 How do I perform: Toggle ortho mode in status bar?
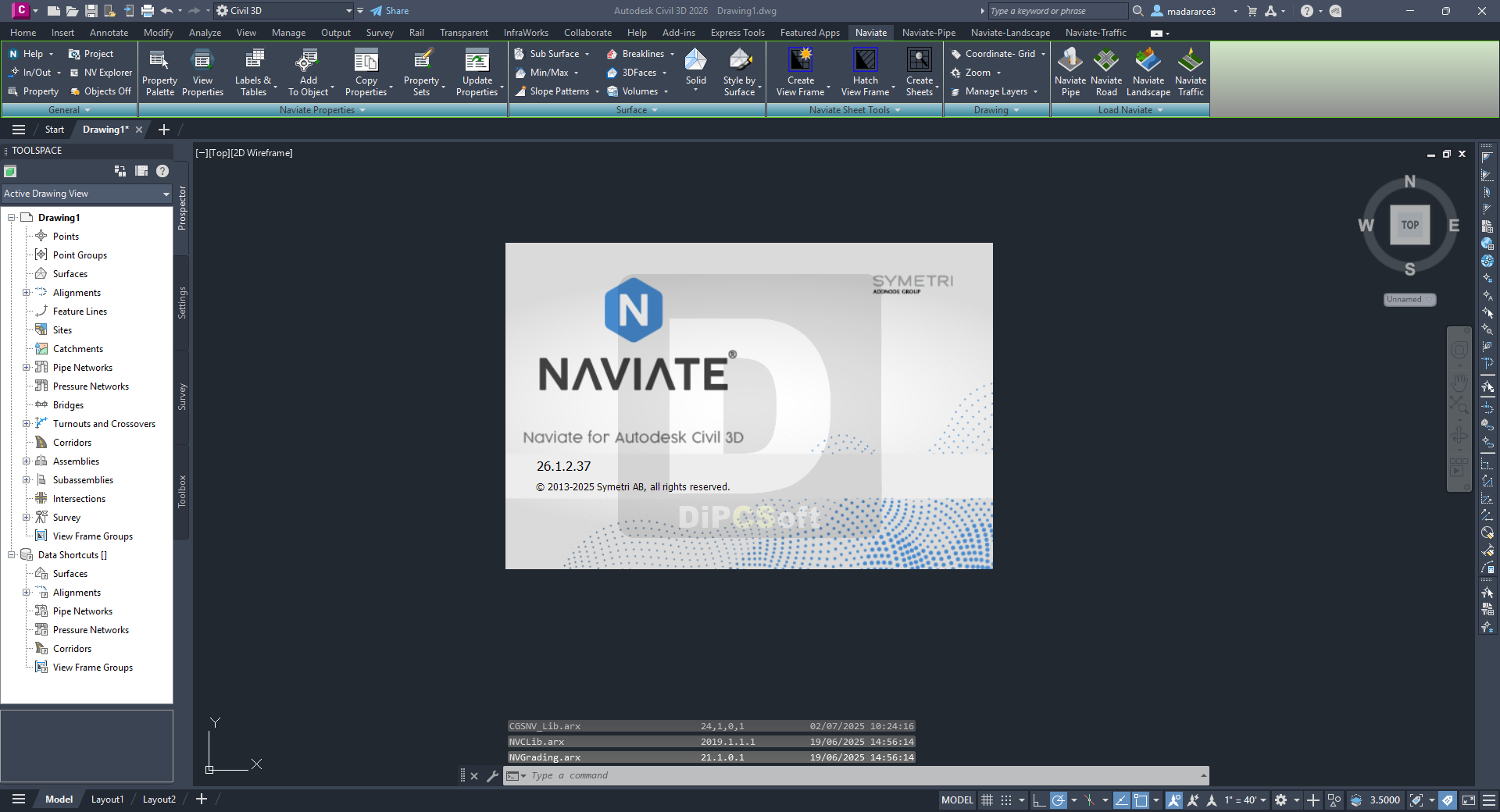tap(1039, 800)
